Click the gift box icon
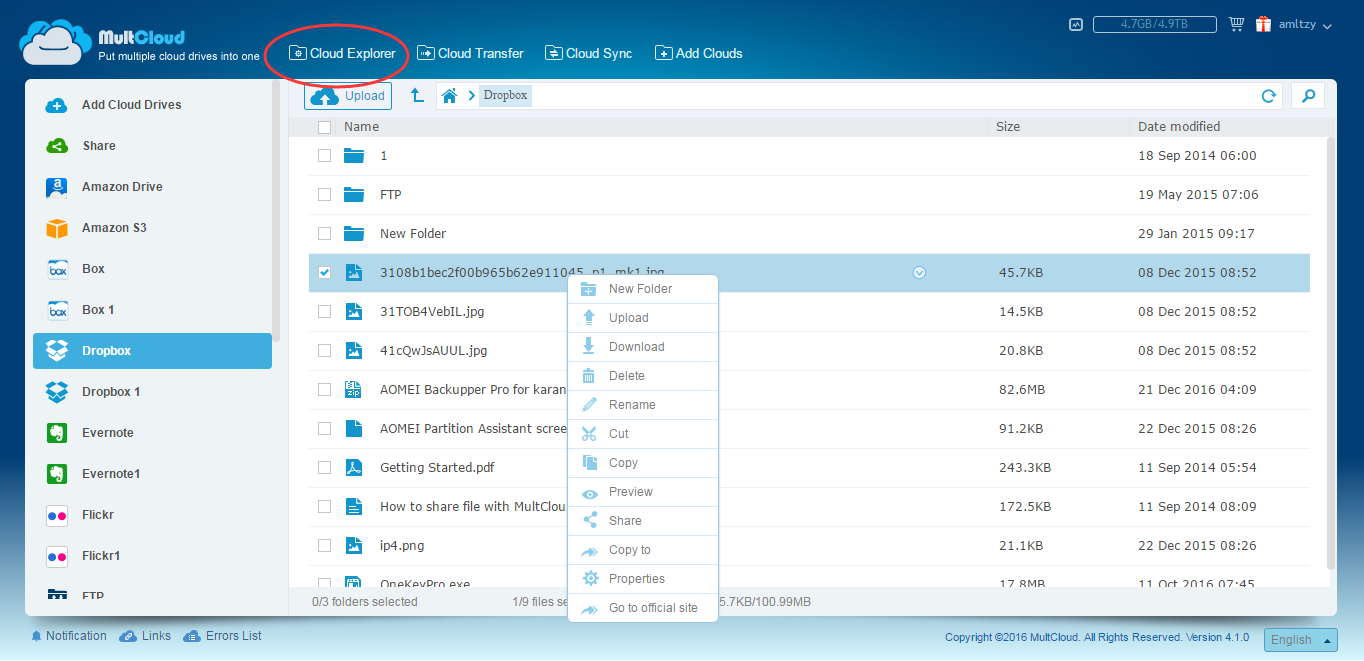This screenshot has height=661, width=1364. (1264, 25)
